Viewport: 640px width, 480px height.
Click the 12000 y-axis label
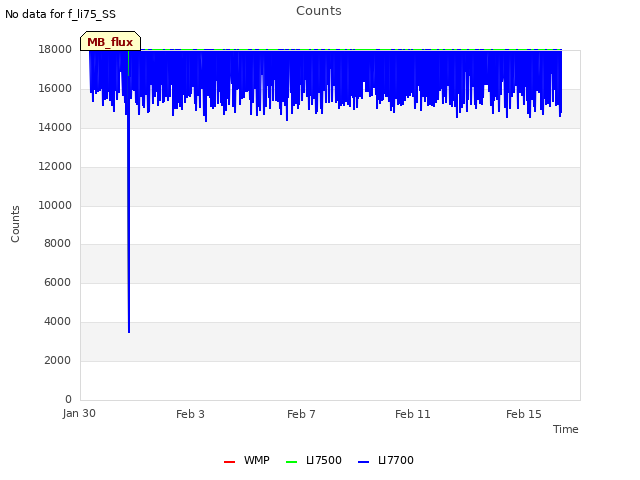tap(55, 167)
